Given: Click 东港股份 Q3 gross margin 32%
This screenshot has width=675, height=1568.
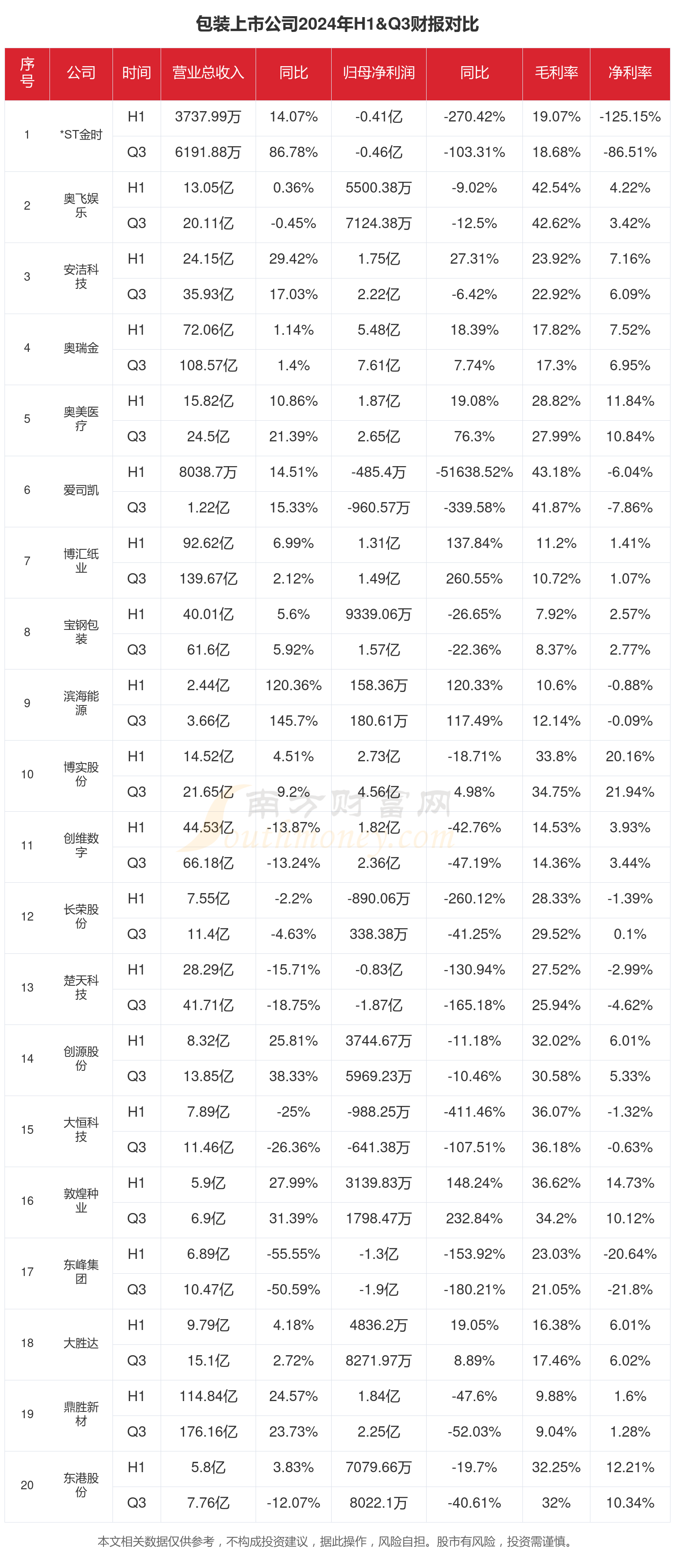Looking at the screenshot, I should click(x=556, y=1502).
